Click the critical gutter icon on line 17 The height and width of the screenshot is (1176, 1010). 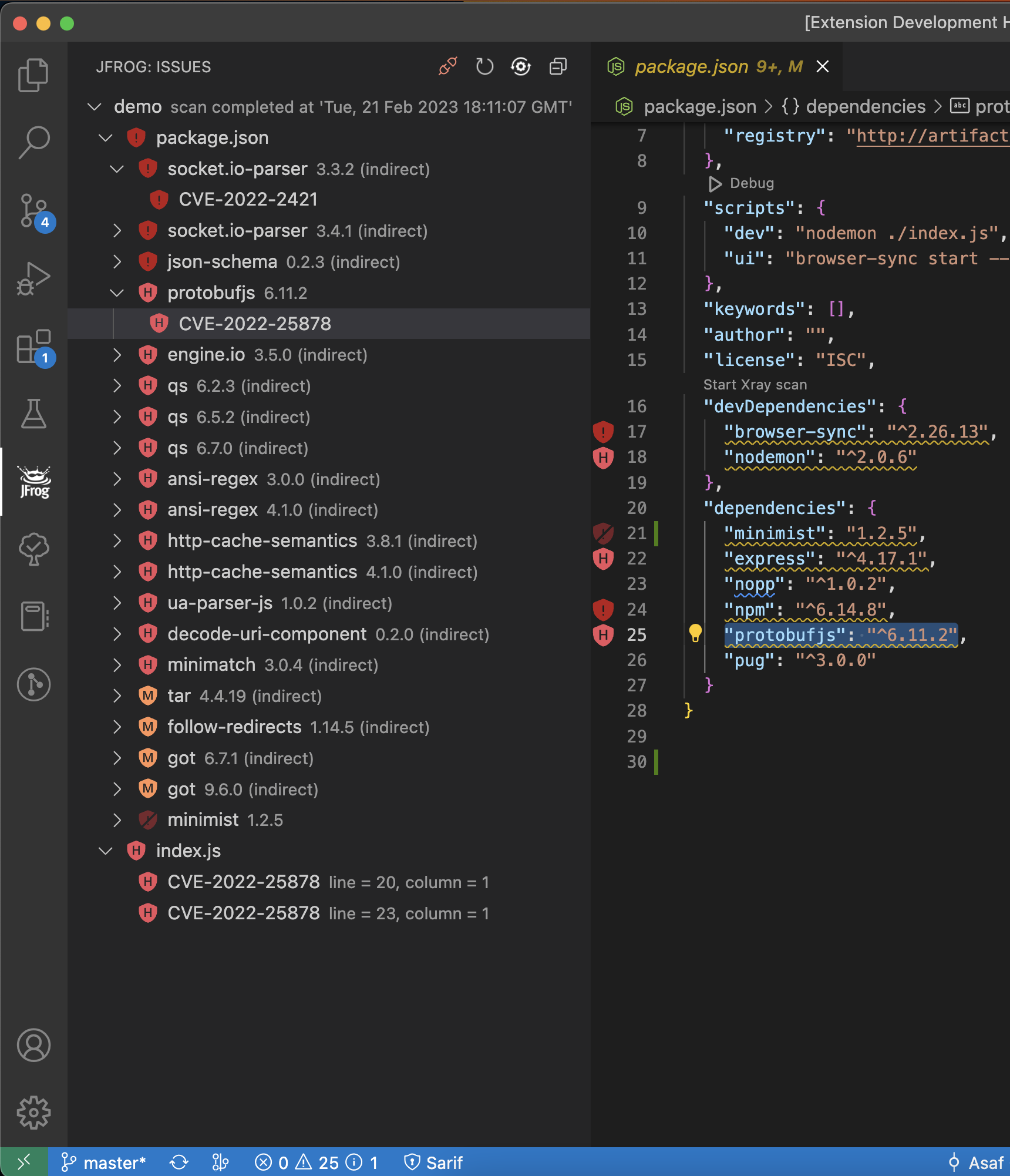(x=603, y=432)
